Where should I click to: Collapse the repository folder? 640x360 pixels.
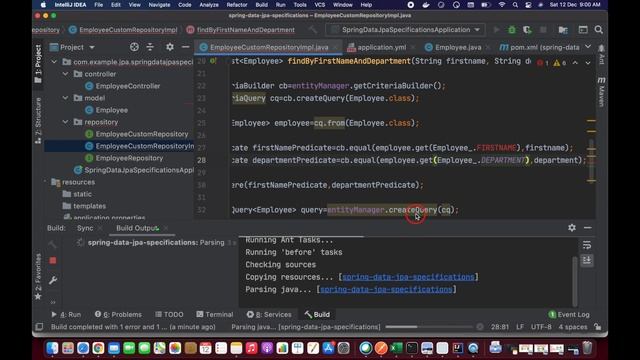[65, 122]
